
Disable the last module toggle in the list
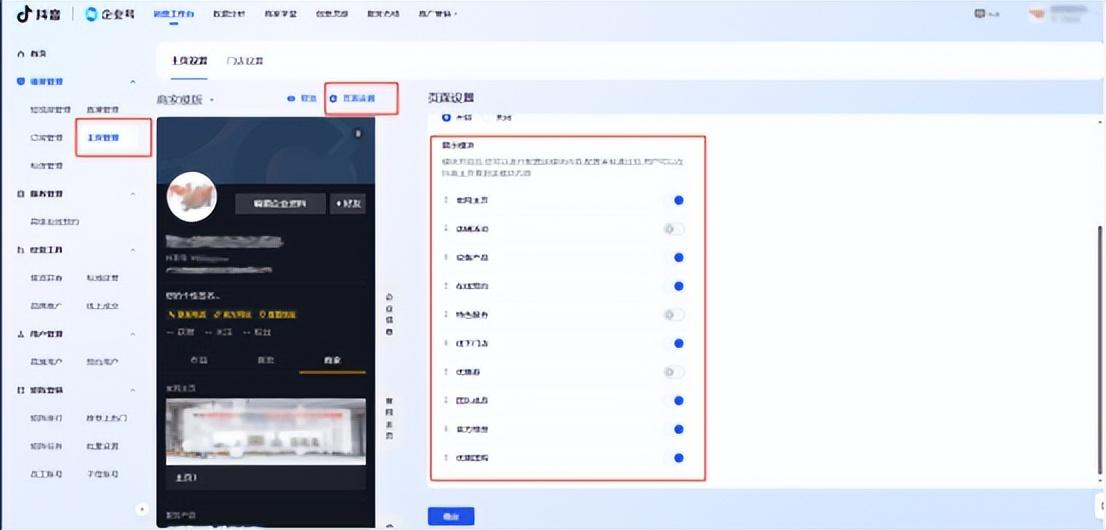[675, 458]
